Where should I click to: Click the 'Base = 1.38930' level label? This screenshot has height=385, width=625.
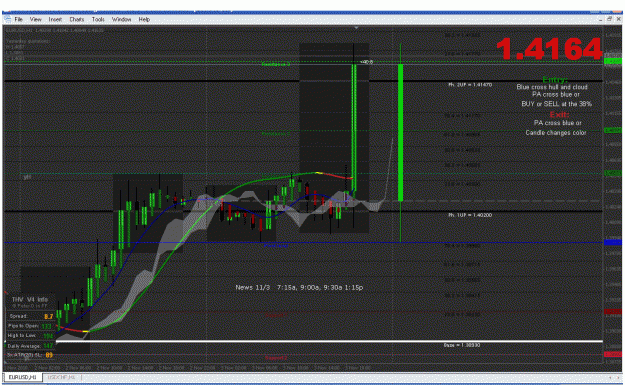(x=462, y=345)
